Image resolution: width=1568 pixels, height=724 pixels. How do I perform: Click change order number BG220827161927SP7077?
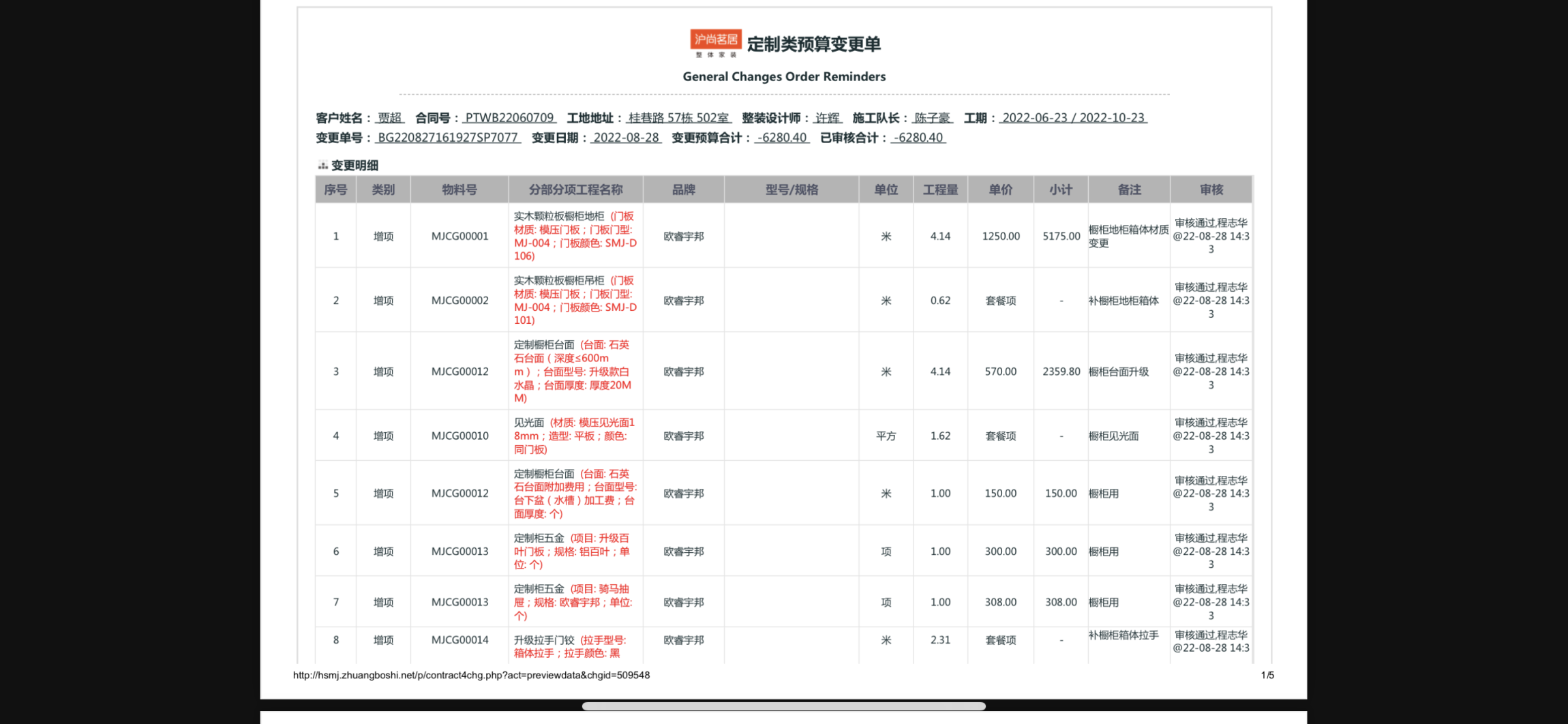[448, 138]
